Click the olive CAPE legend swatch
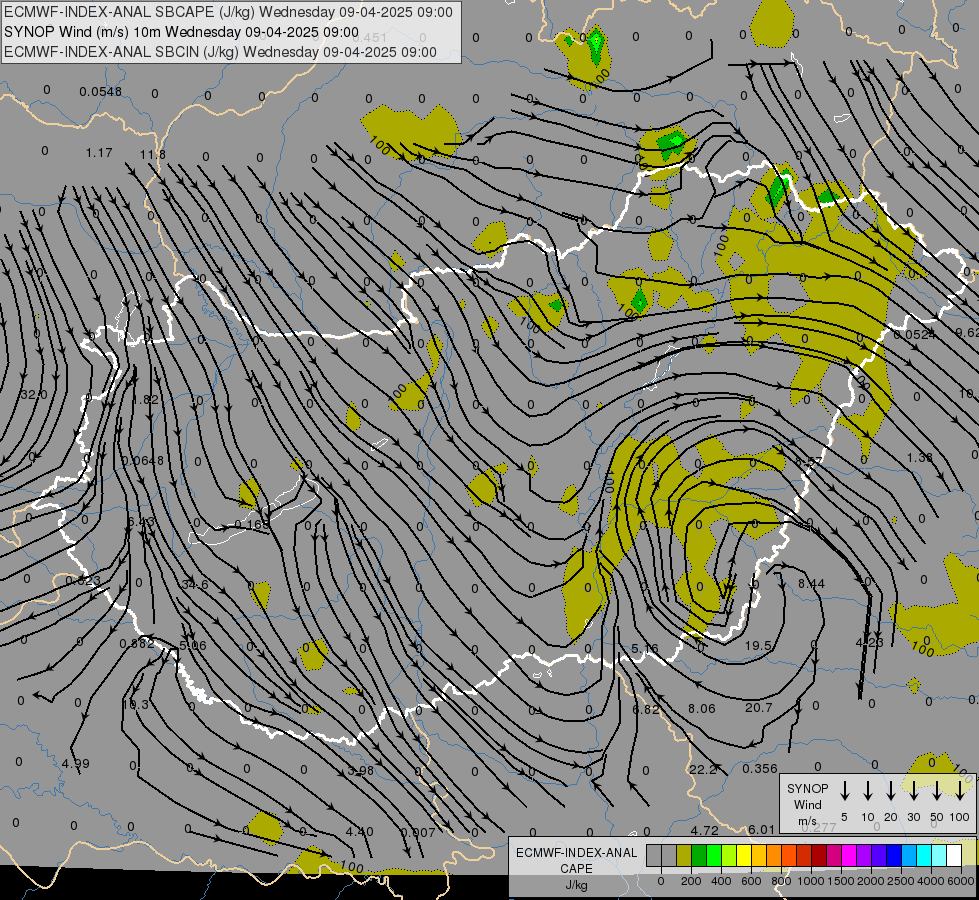This screenshot has width=979, height=900. (684, 856)
